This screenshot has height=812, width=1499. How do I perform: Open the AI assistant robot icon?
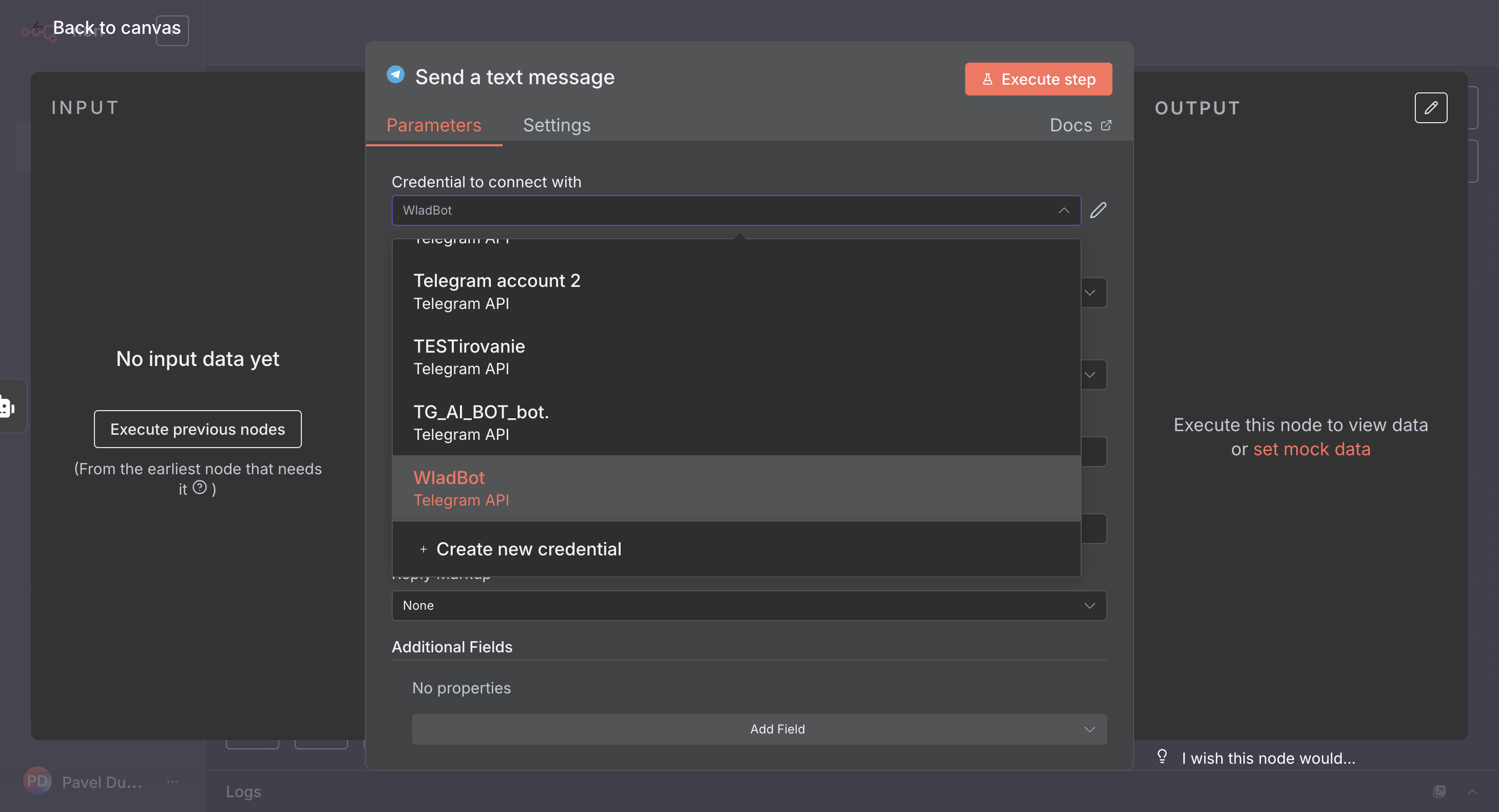click(8, 407)
